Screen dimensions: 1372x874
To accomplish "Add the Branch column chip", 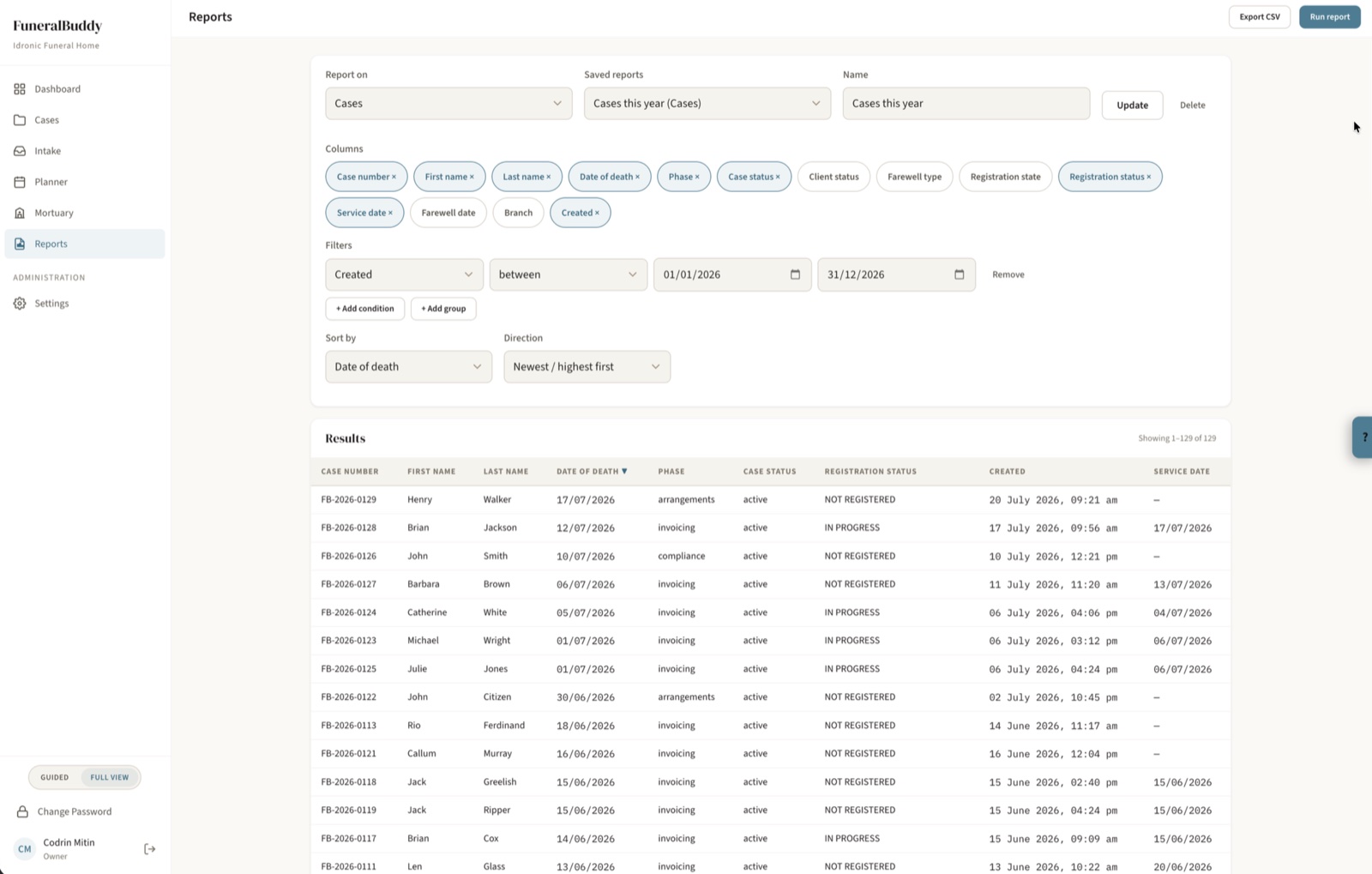I will tap(518, 213).
